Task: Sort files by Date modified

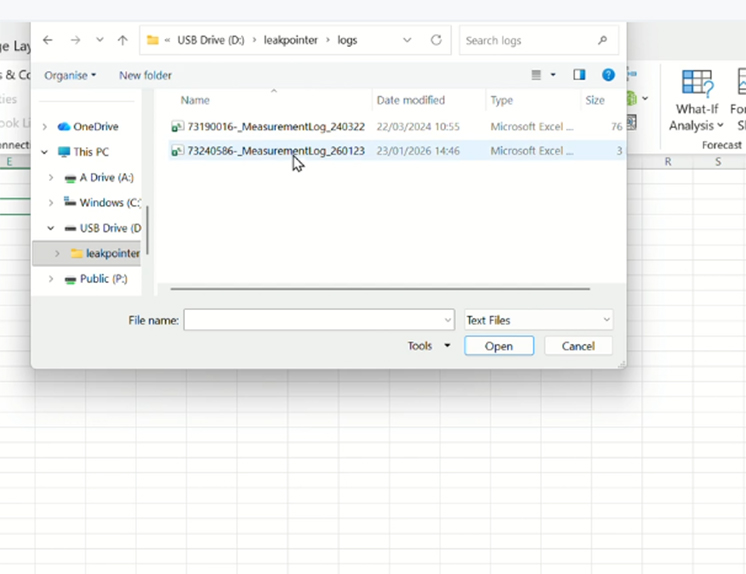Action: [411, 100]
